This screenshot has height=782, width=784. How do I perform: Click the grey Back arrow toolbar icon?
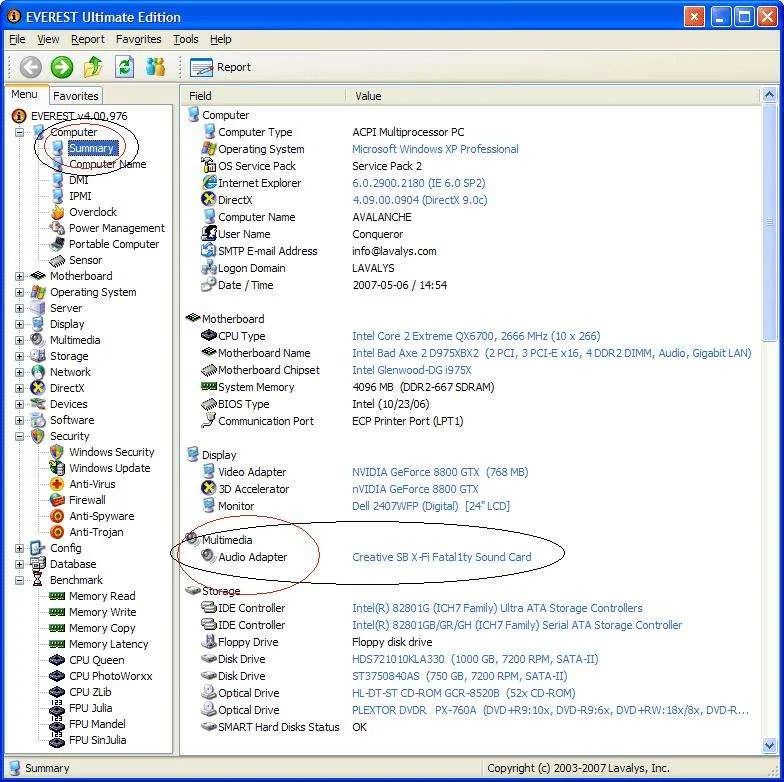pyautogui.click(x=30, y=67)
